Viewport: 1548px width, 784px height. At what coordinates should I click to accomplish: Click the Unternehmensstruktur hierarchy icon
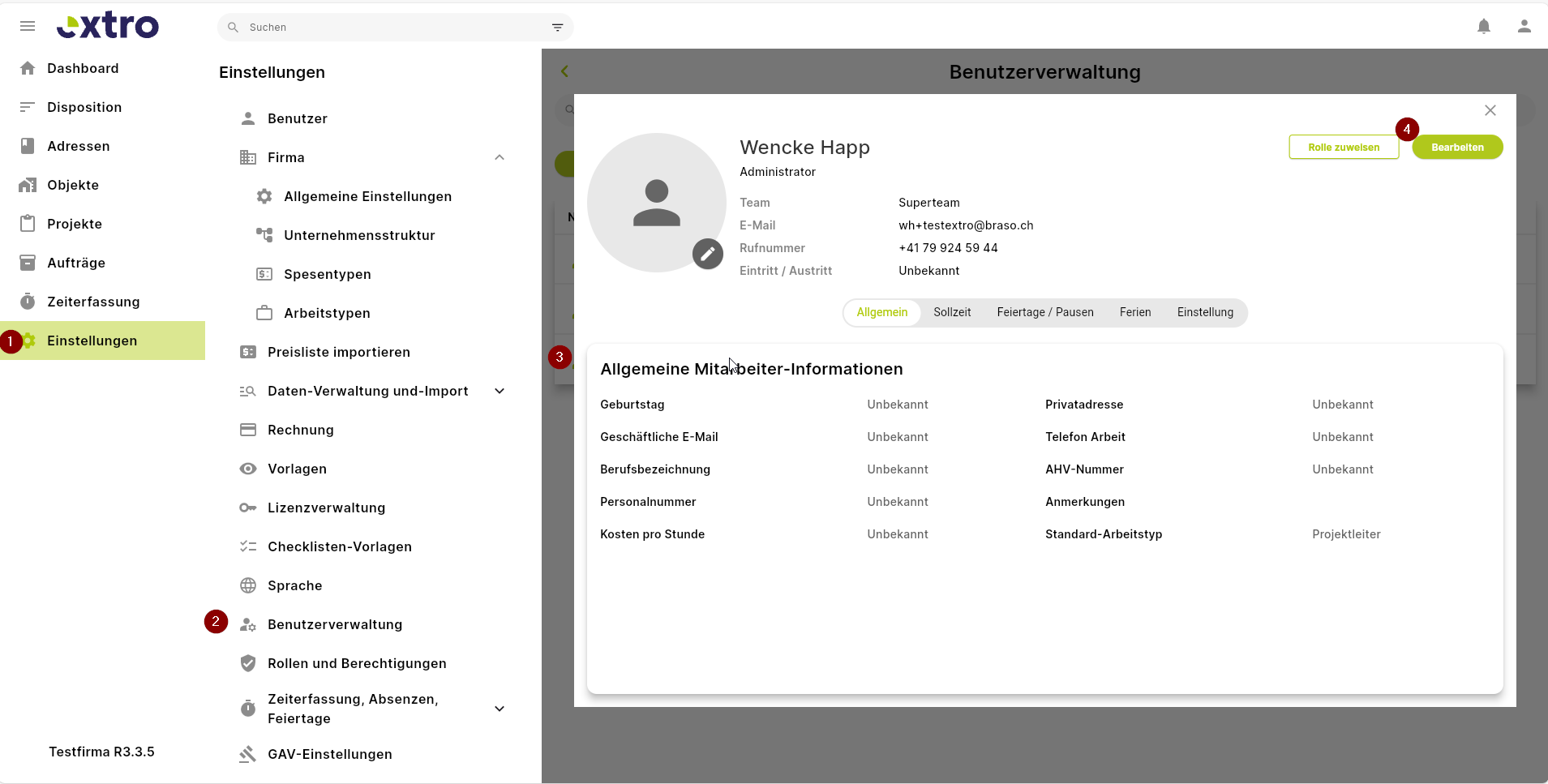(x=264, y=235)
